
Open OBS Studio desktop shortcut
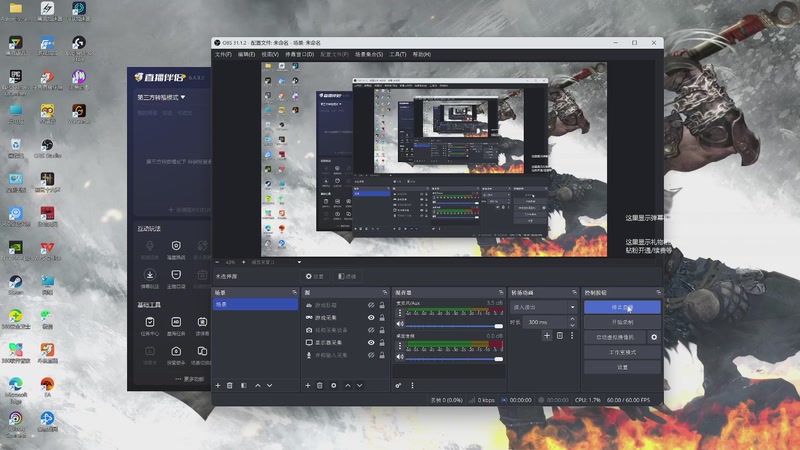tap(47, 148)
